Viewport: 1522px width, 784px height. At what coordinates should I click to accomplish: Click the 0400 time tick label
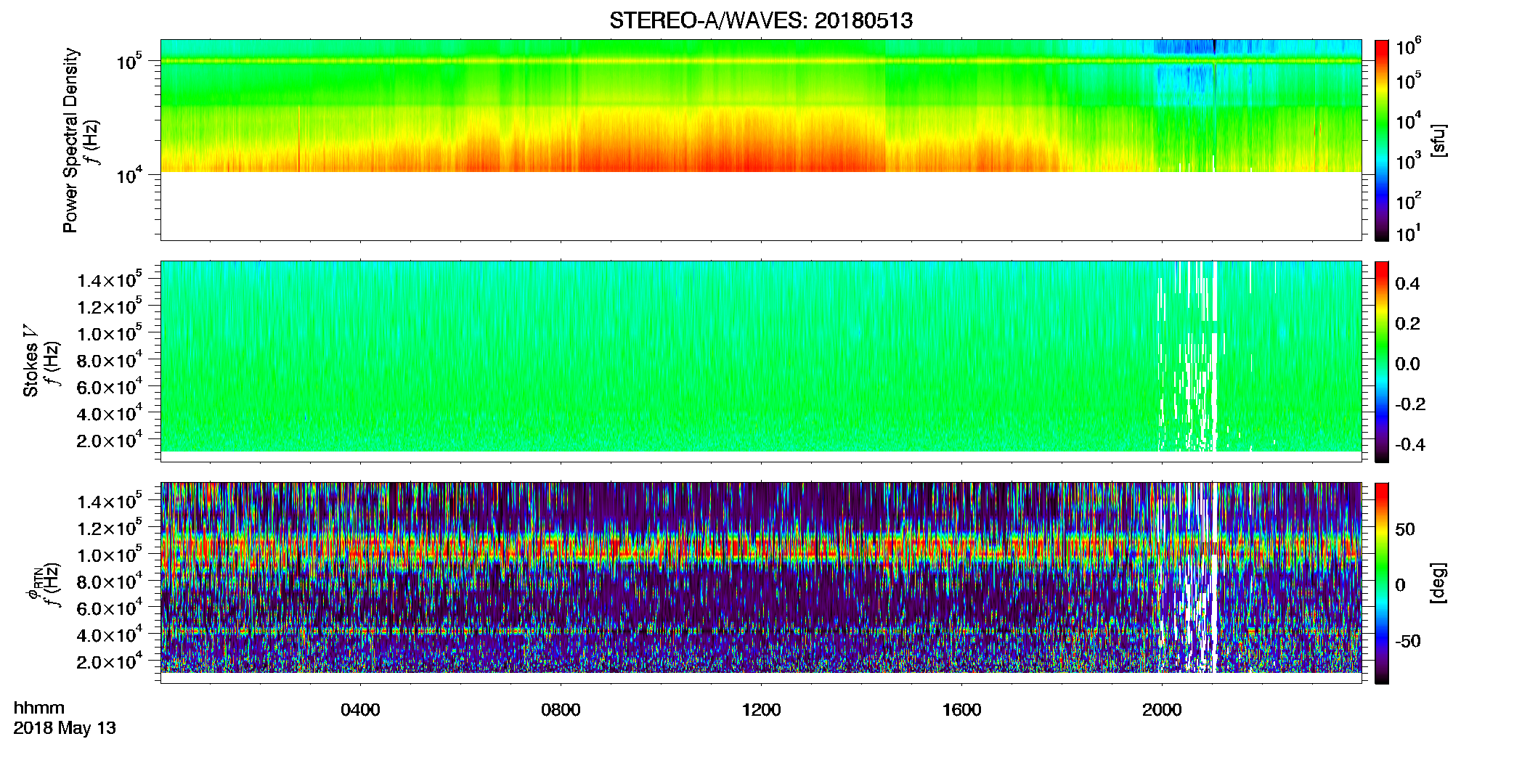click(360, 710)
